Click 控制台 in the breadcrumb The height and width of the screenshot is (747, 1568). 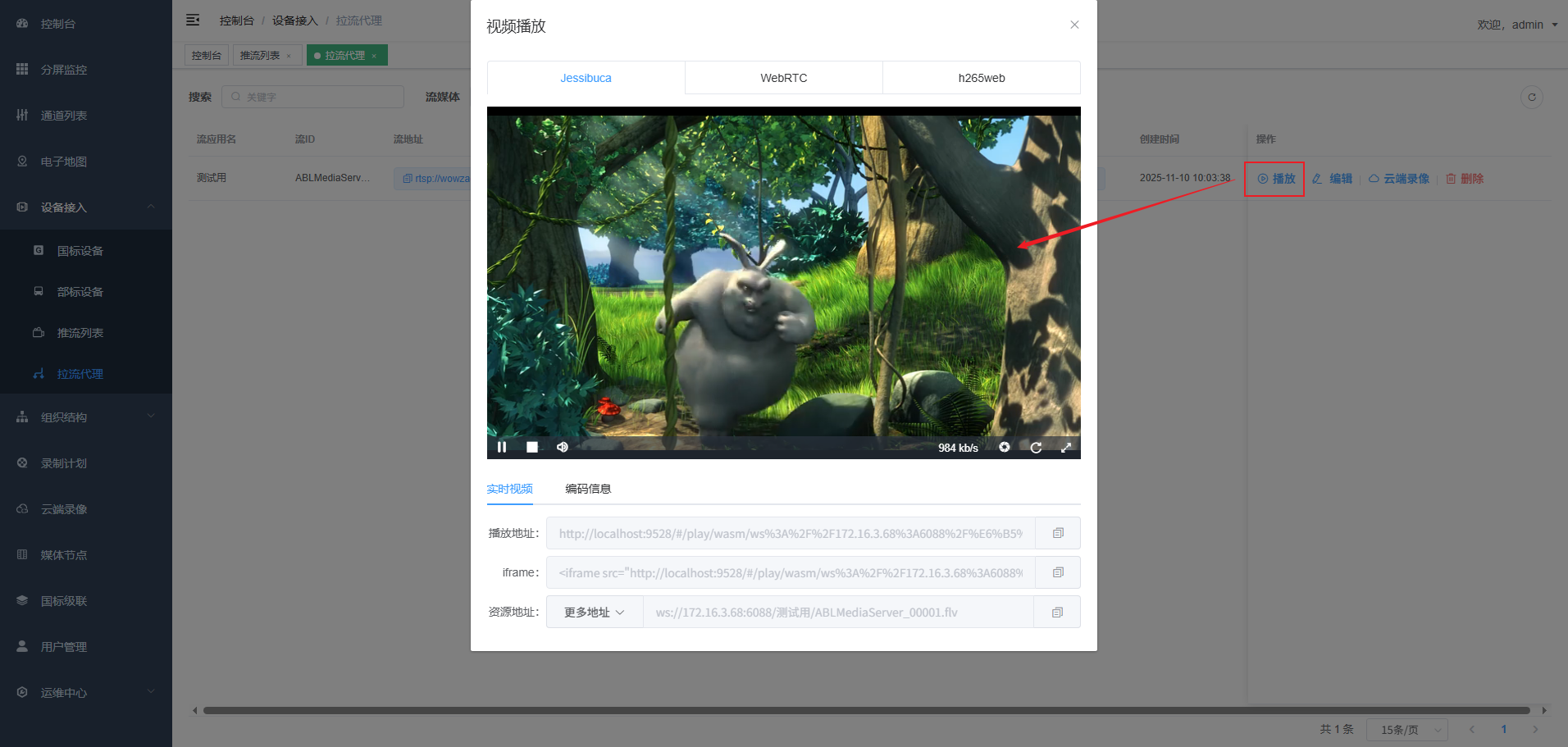point(237,20)
